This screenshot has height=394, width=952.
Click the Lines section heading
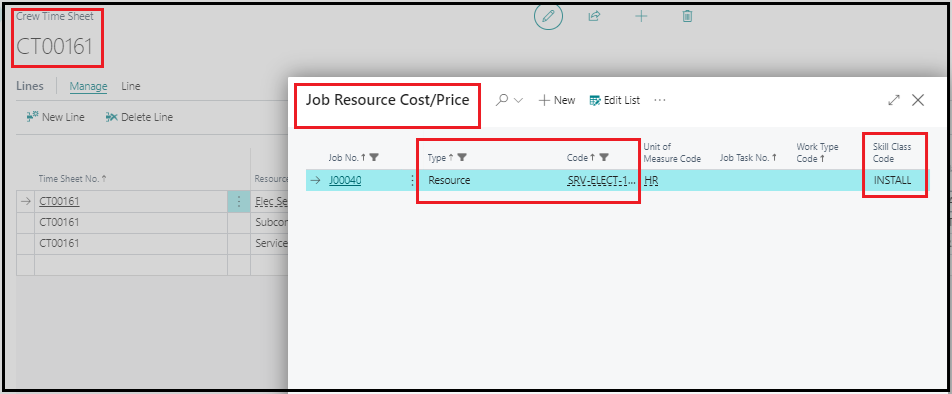pos(30,86)
